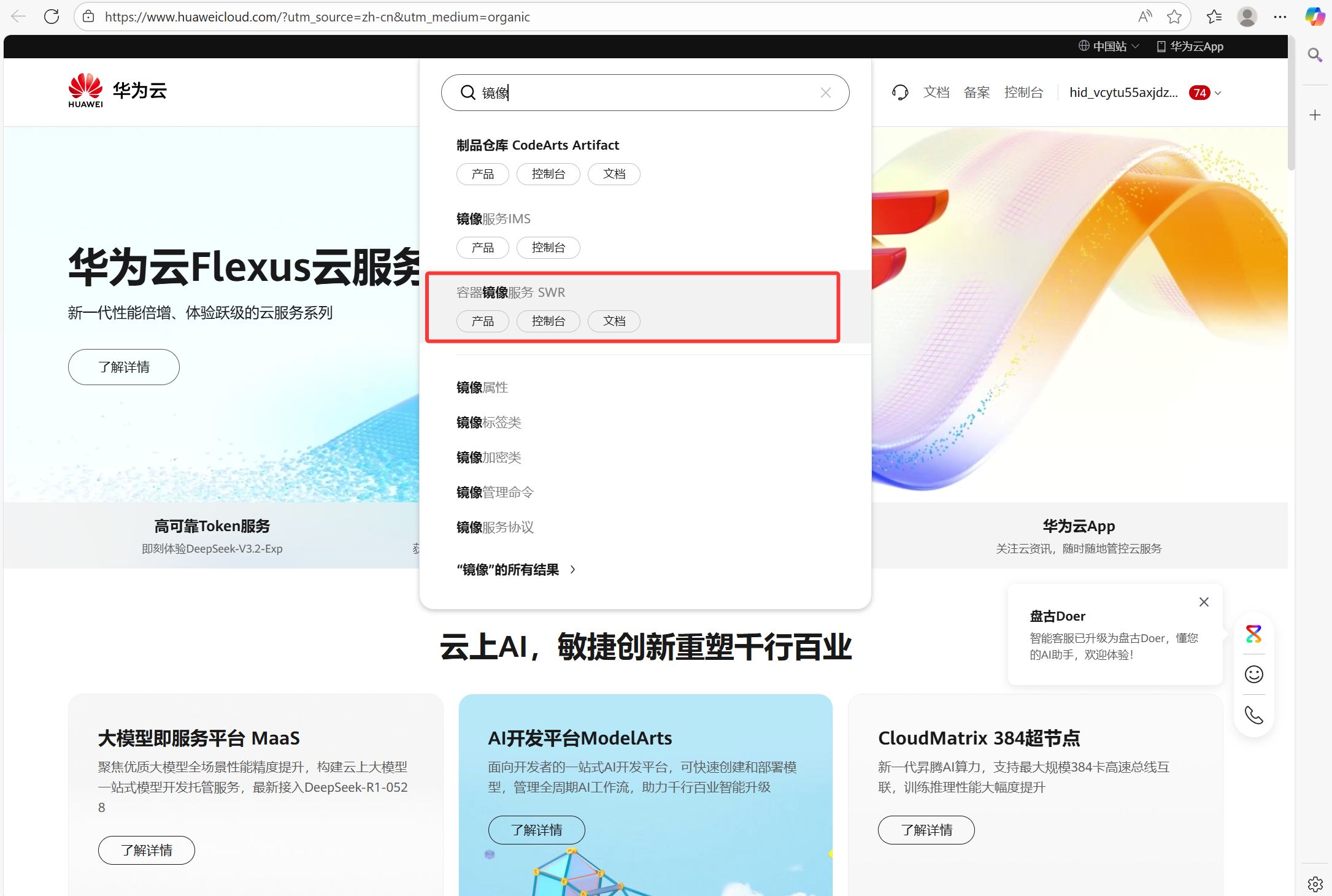Open 控制台 in top navigation
The height and width of the screenshot is (896, 1332).
pyautogui.click(x=1023, y=93)
